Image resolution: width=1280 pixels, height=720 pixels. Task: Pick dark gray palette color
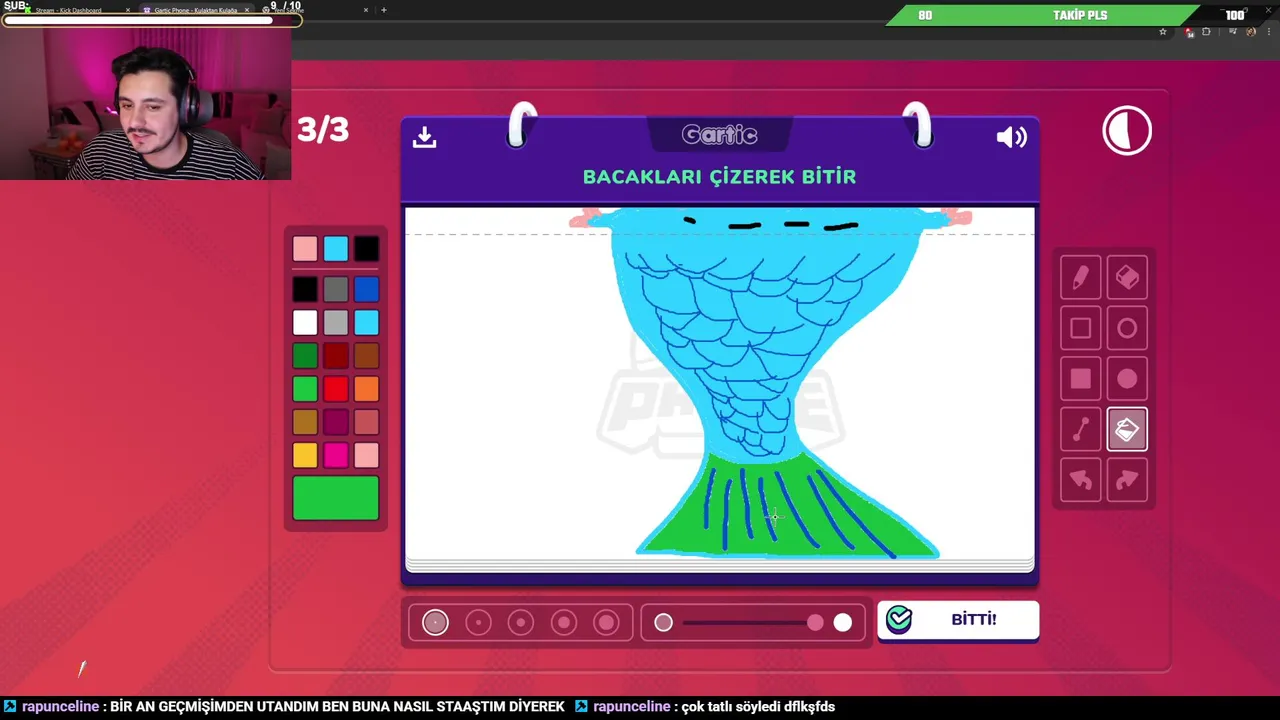tap(336, 290)
